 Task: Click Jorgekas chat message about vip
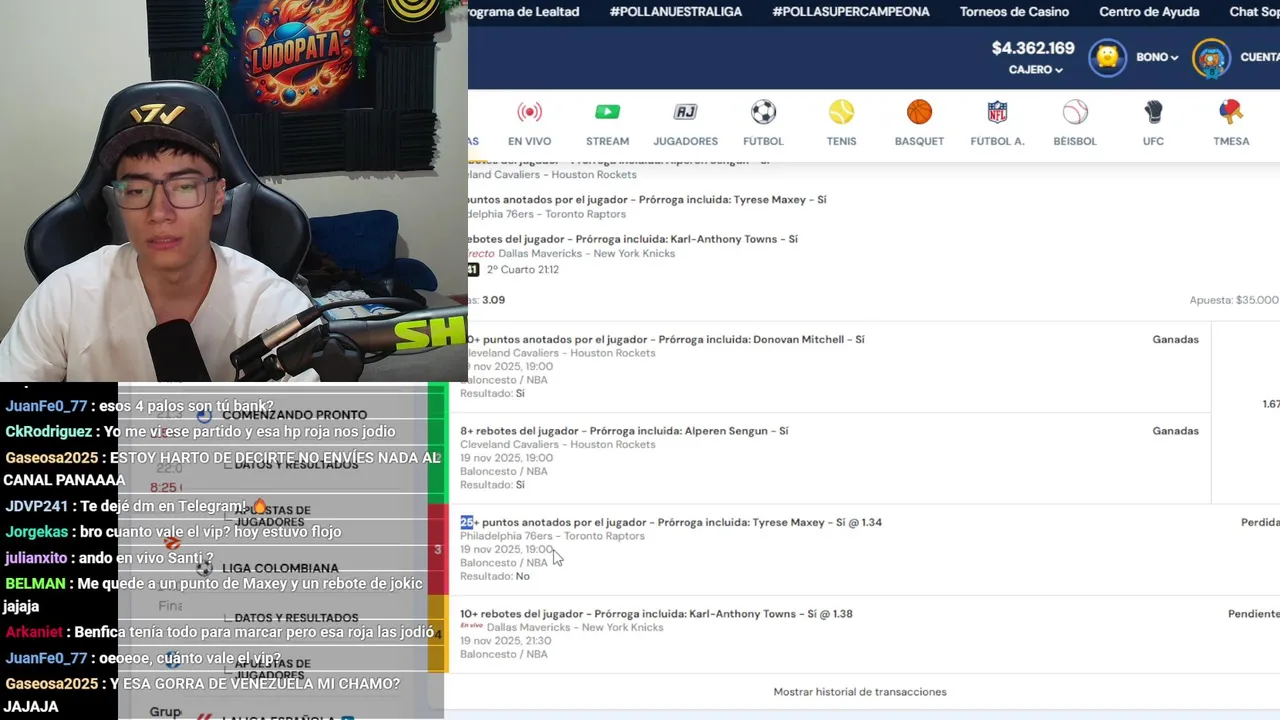coord(173,532)
